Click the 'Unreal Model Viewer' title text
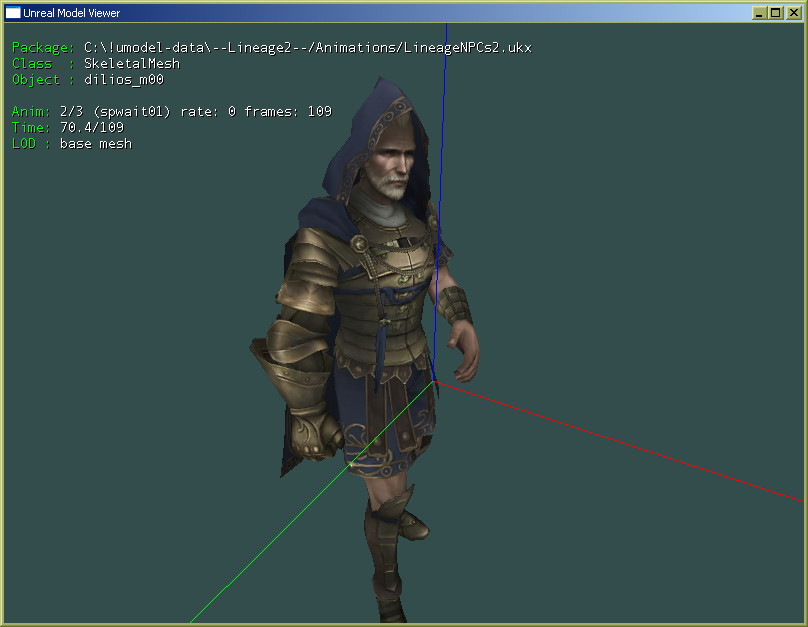This screenshot has height=627, width=808. (72, 13)
